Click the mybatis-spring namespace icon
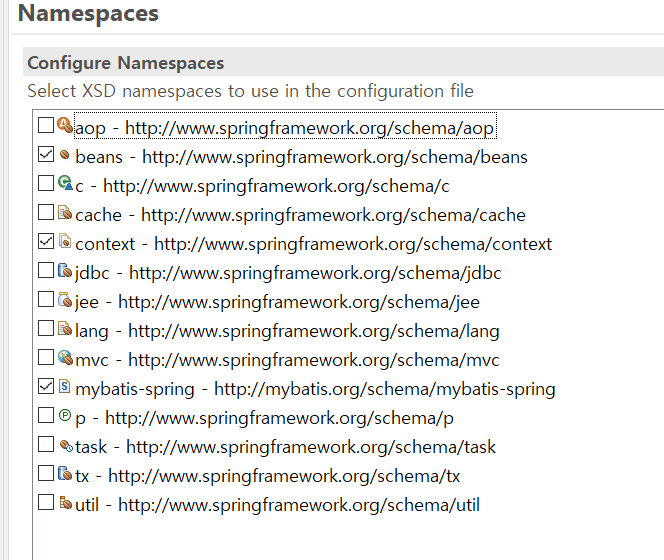664x560 pixels. pos(65,386)
